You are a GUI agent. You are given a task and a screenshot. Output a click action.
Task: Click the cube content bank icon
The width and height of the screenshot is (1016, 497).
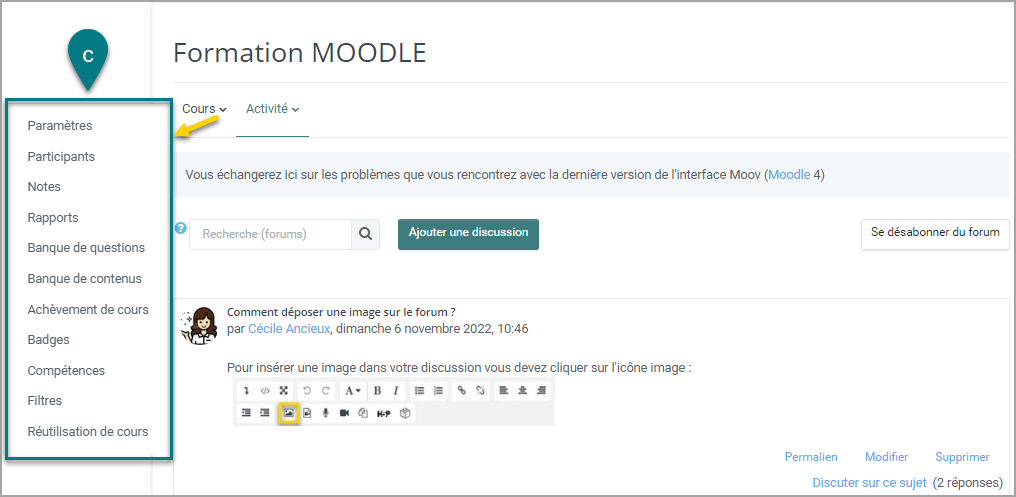(405, 413)
